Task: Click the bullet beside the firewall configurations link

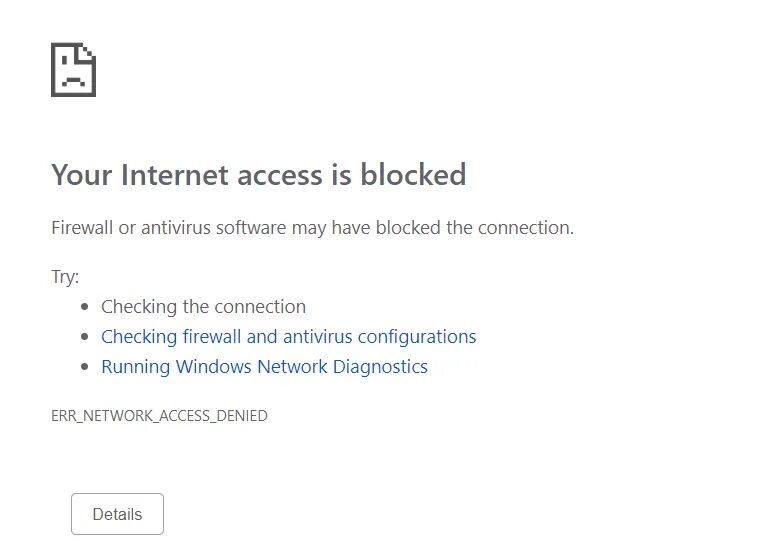Action: [84, 338]
